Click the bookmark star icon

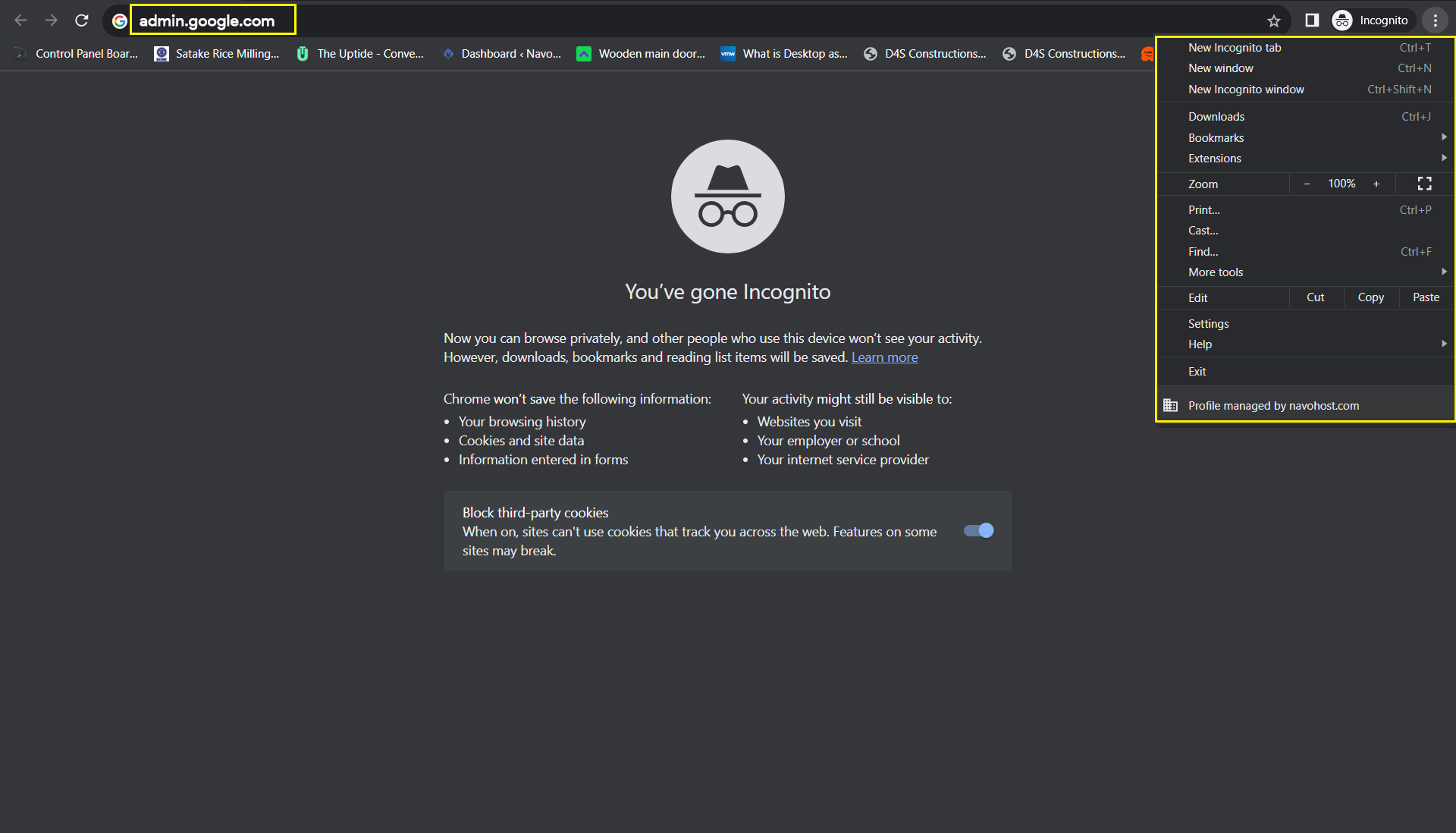click(1274, 20)
